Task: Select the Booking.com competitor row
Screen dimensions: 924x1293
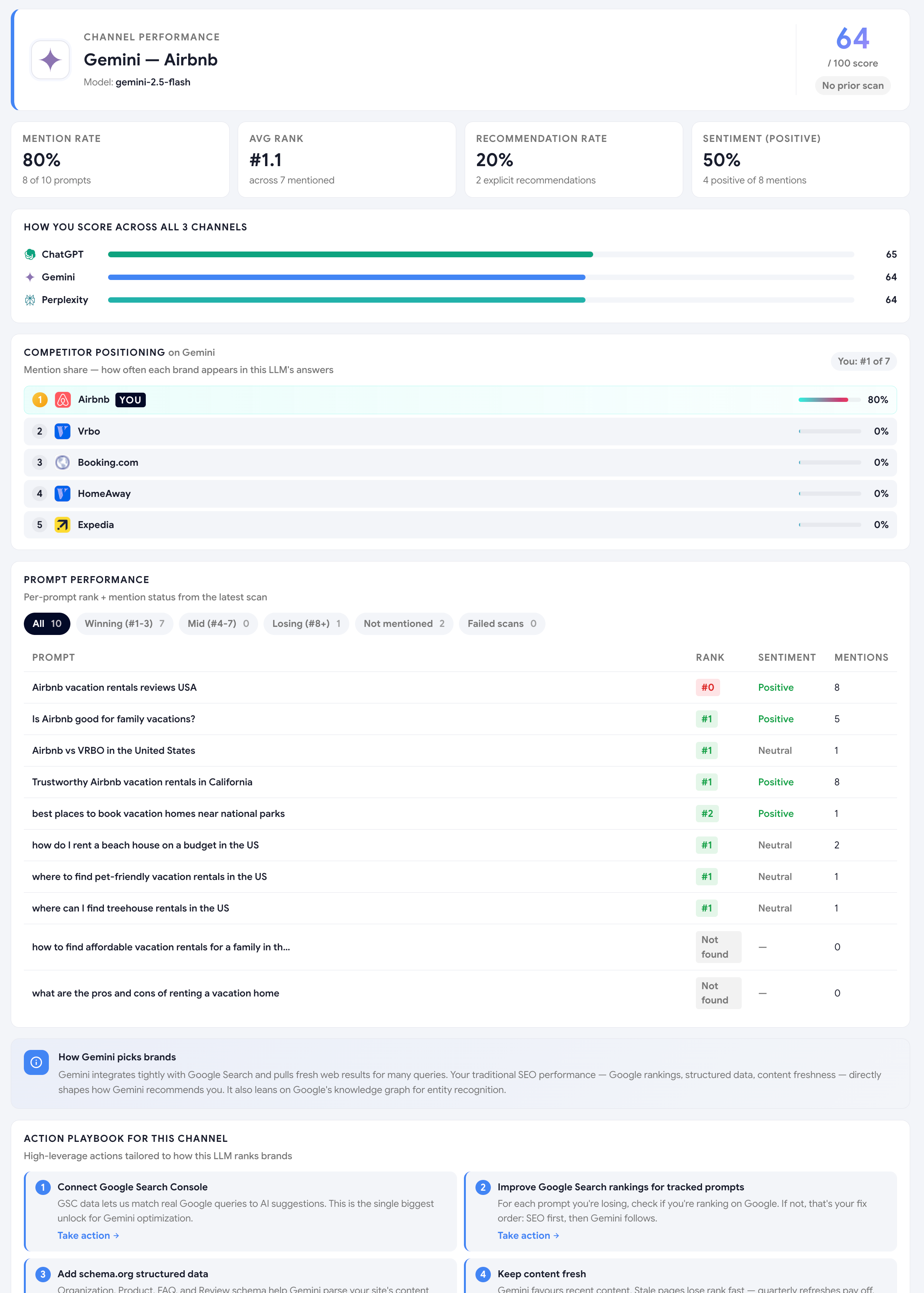Action: pyautogui.click(x=460, y=463)
